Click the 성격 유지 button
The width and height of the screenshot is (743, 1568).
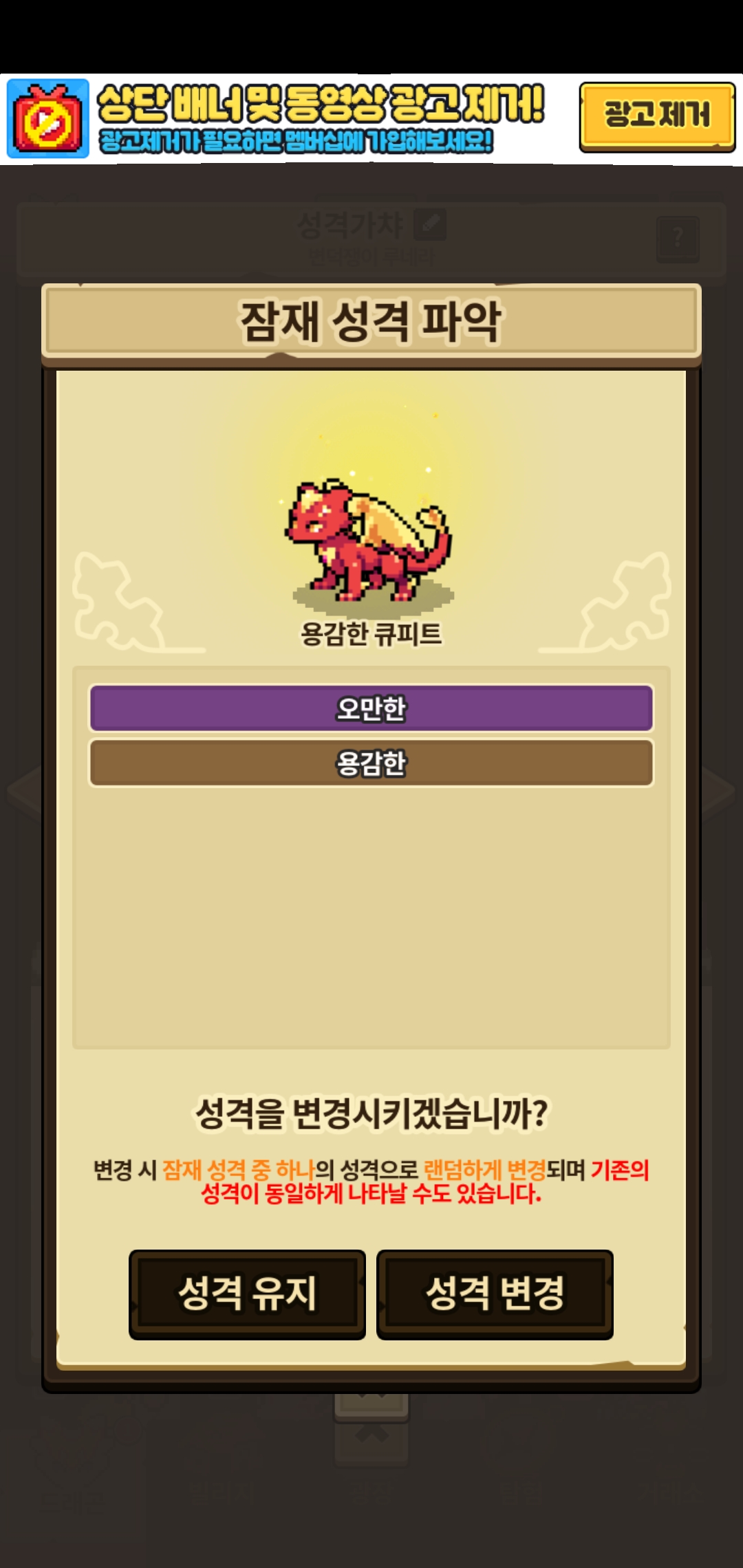tap(247, 1294)
